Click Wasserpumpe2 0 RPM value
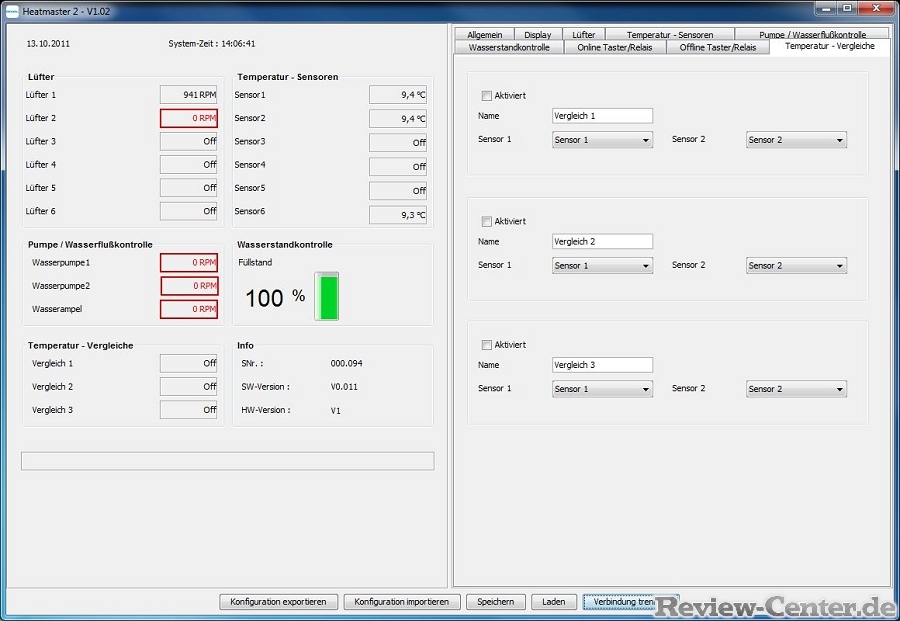 tap(189, 286)
